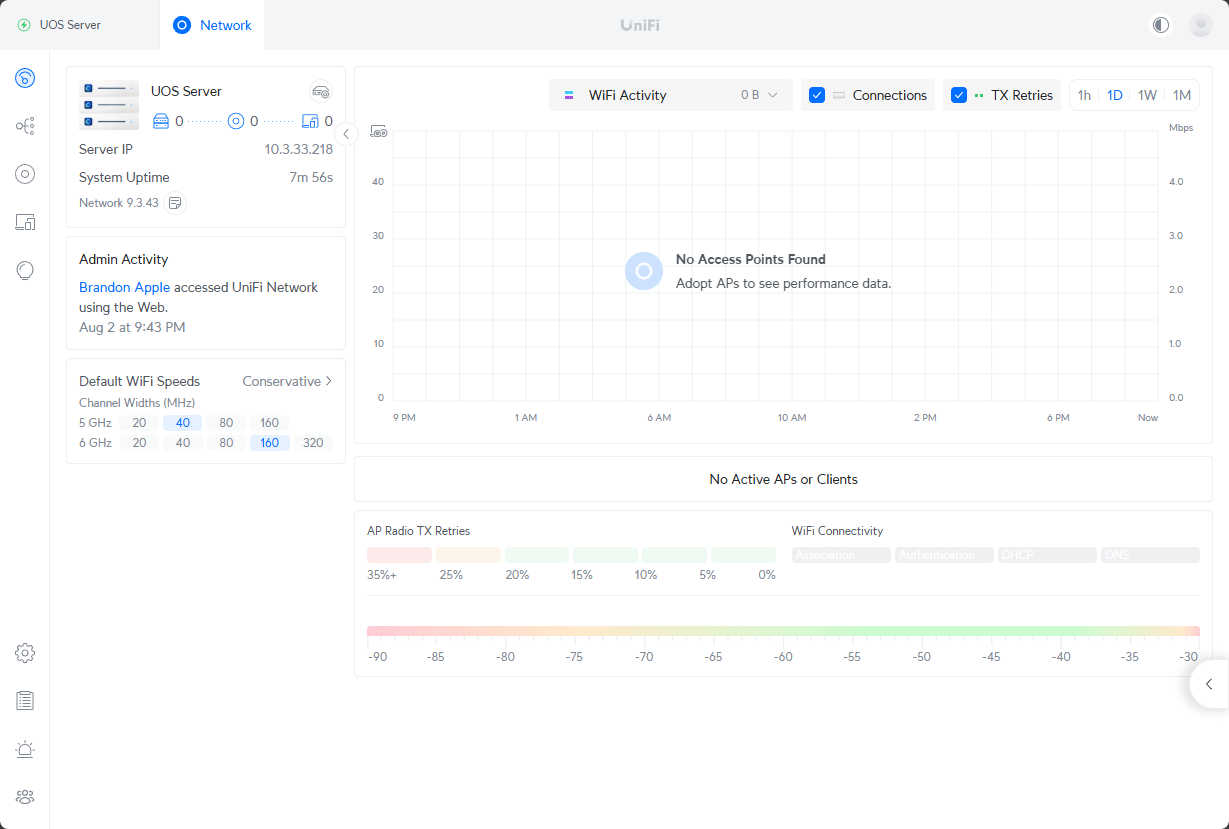The image size is (1229, 829).
Task: Select 320 MHz width for 6 GHz
Action: (x=314, y=443)
